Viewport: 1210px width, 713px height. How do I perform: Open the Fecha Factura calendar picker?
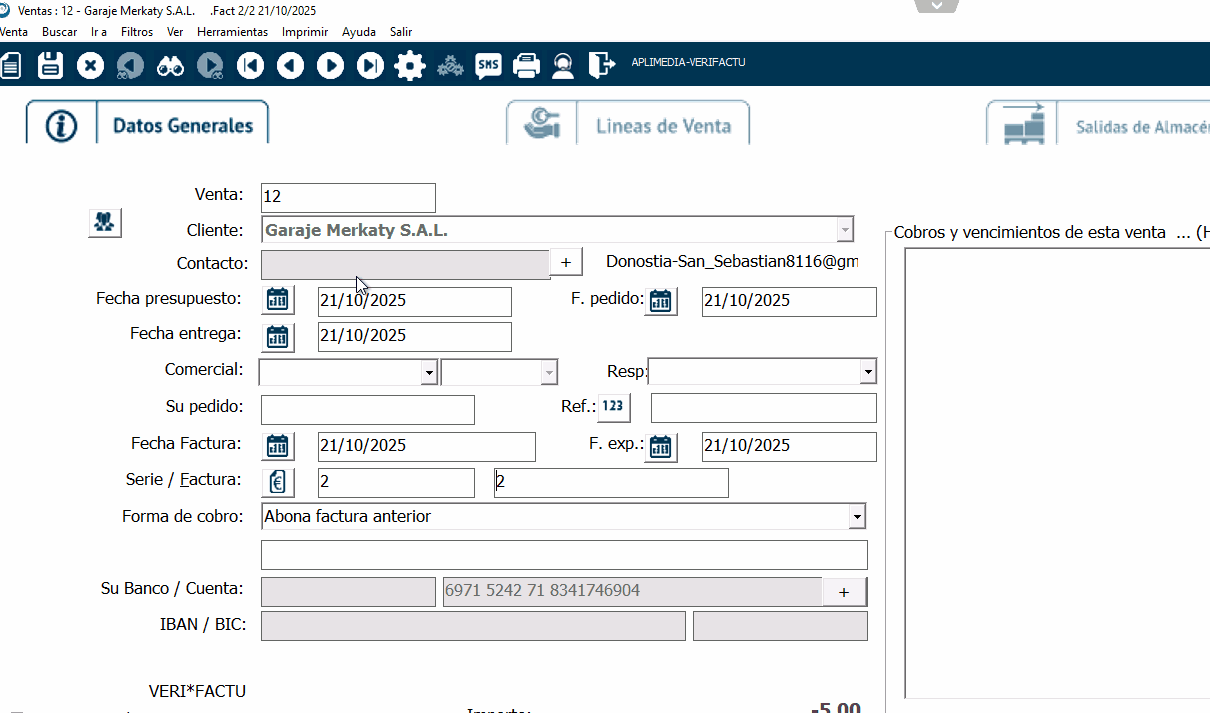click(278, 446)
